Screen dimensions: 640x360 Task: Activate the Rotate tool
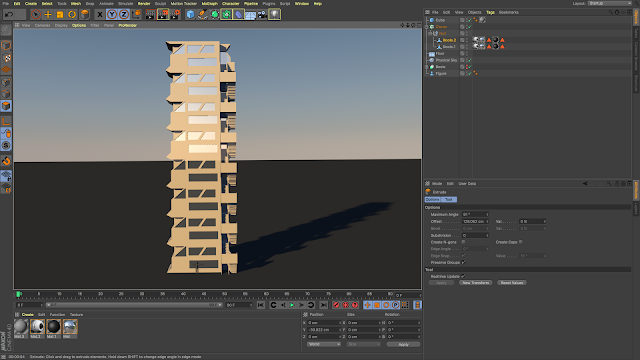72,14
